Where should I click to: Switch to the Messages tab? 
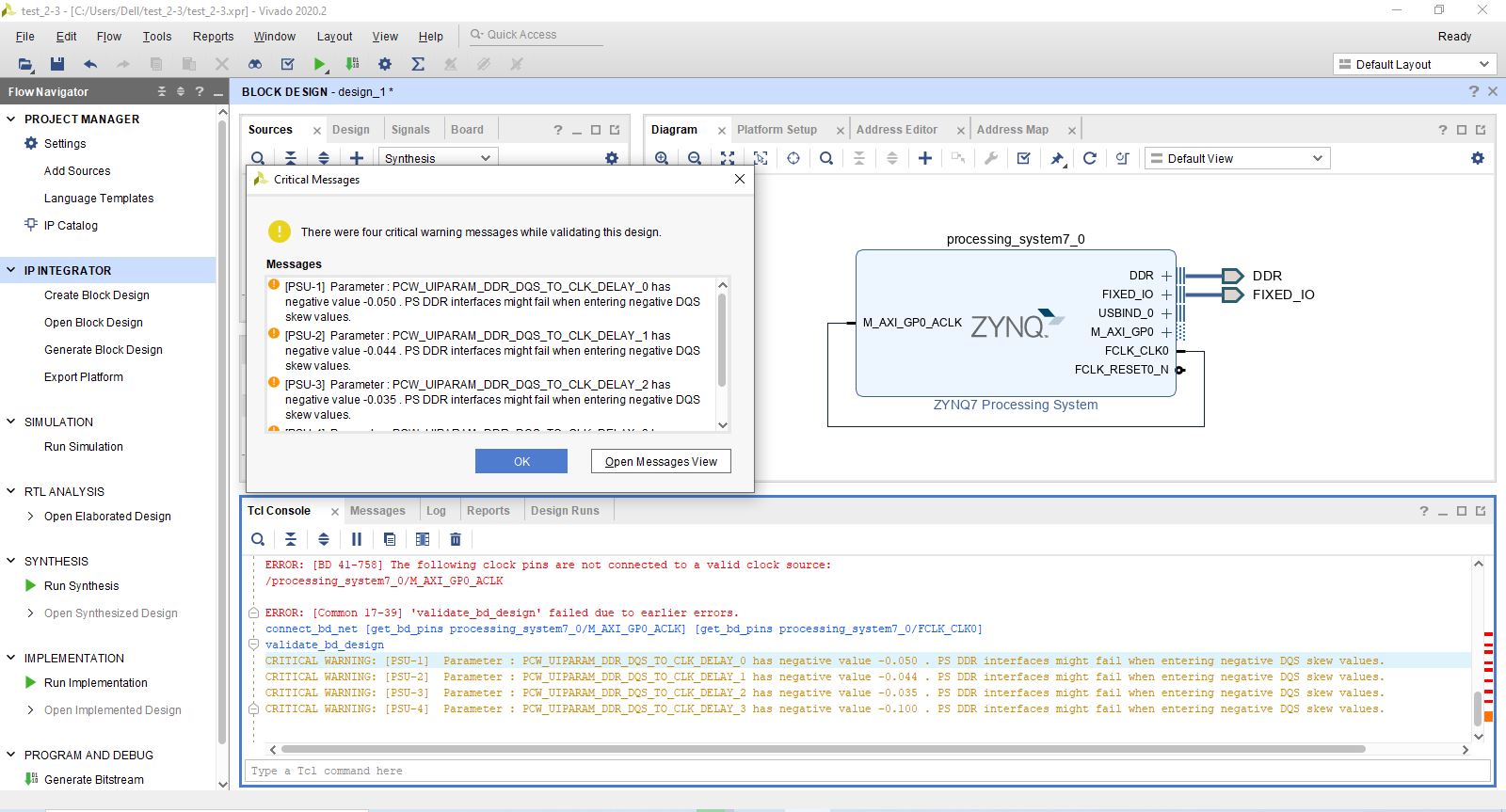click(377, 511)
